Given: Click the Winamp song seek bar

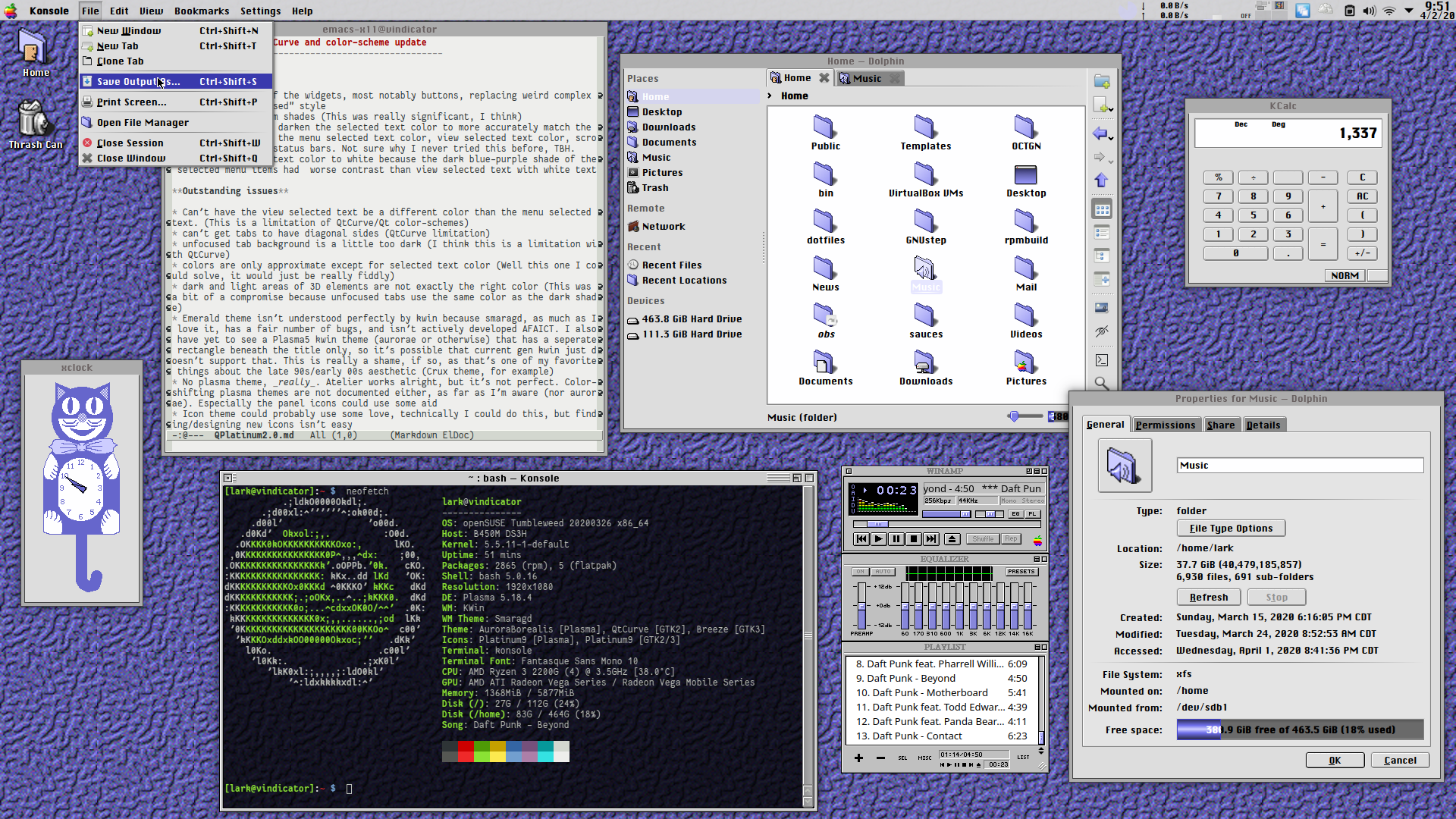Looking at the screenshot, I should coord(946,524).
